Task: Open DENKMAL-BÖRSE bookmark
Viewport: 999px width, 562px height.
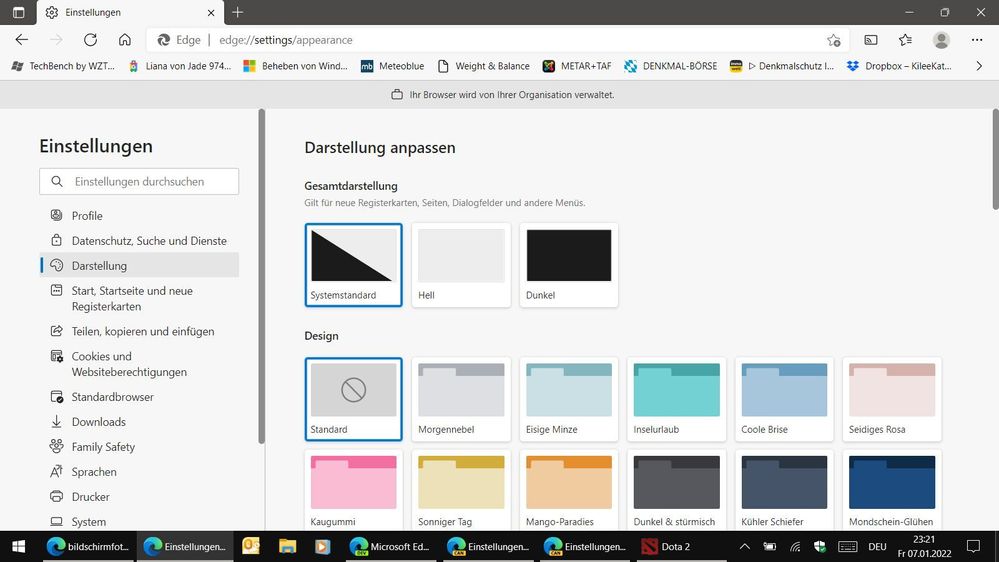Action: [670, 66]
